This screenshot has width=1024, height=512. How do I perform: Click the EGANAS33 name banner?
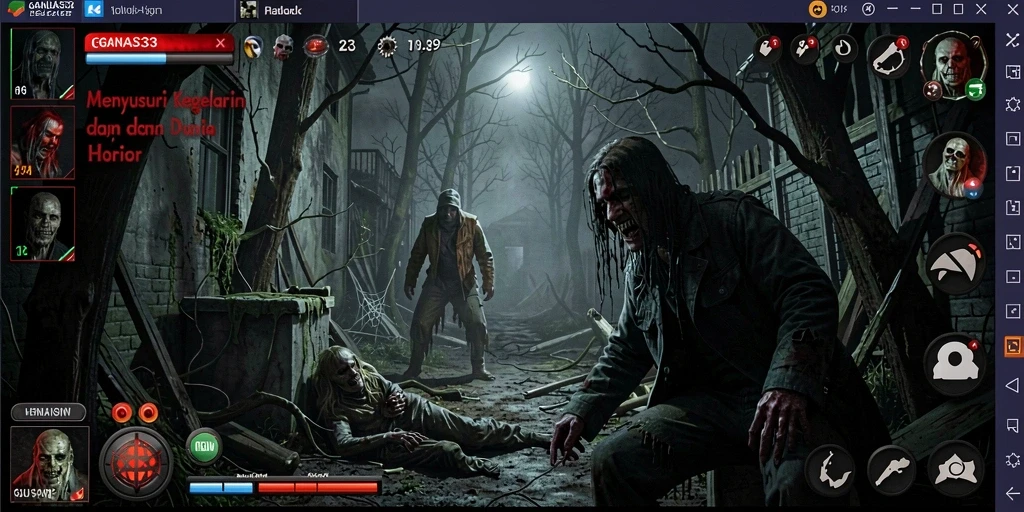click(x=159, y=43)
